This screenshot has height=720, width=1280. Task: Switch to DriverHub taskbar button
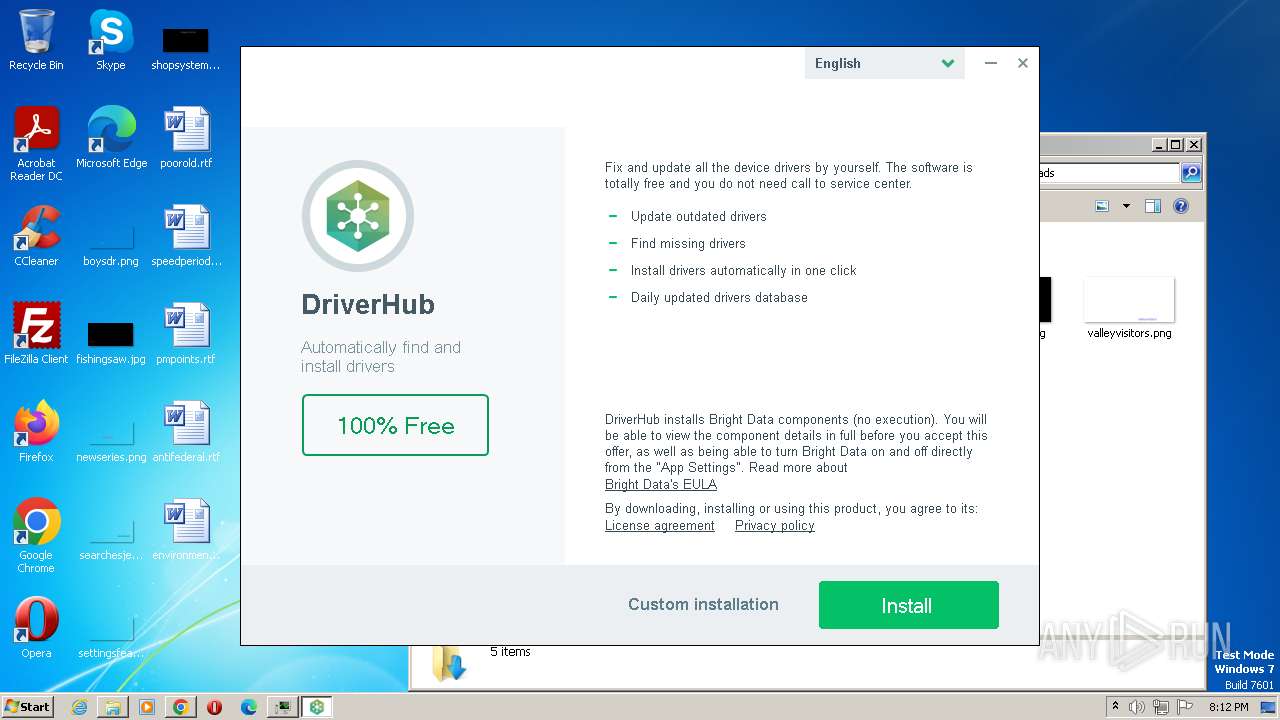click(317, 707)
